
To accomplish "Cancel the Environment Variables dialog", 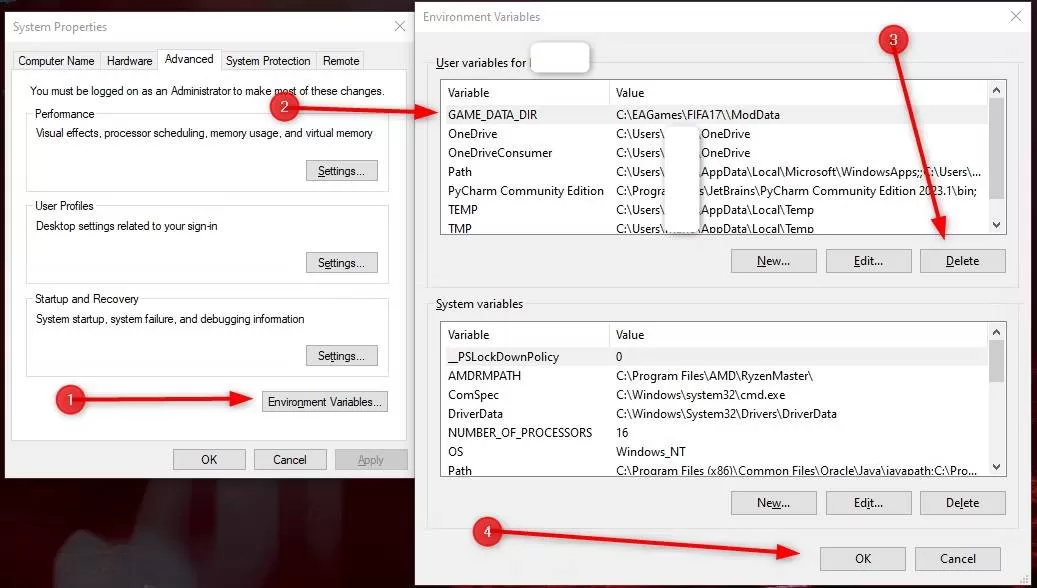I will pos(958,558).
